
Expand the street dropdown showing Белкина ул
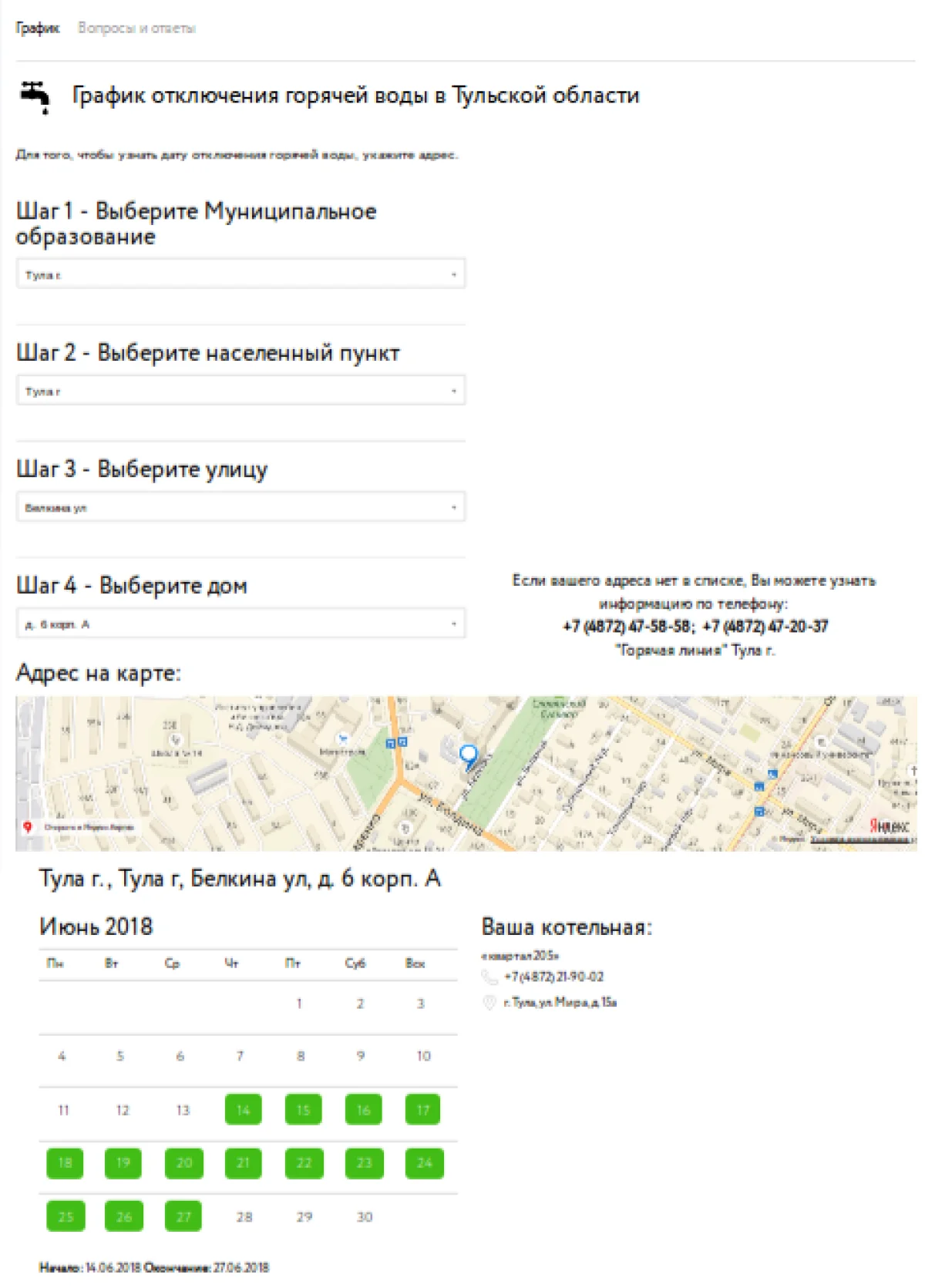point(240,507)
